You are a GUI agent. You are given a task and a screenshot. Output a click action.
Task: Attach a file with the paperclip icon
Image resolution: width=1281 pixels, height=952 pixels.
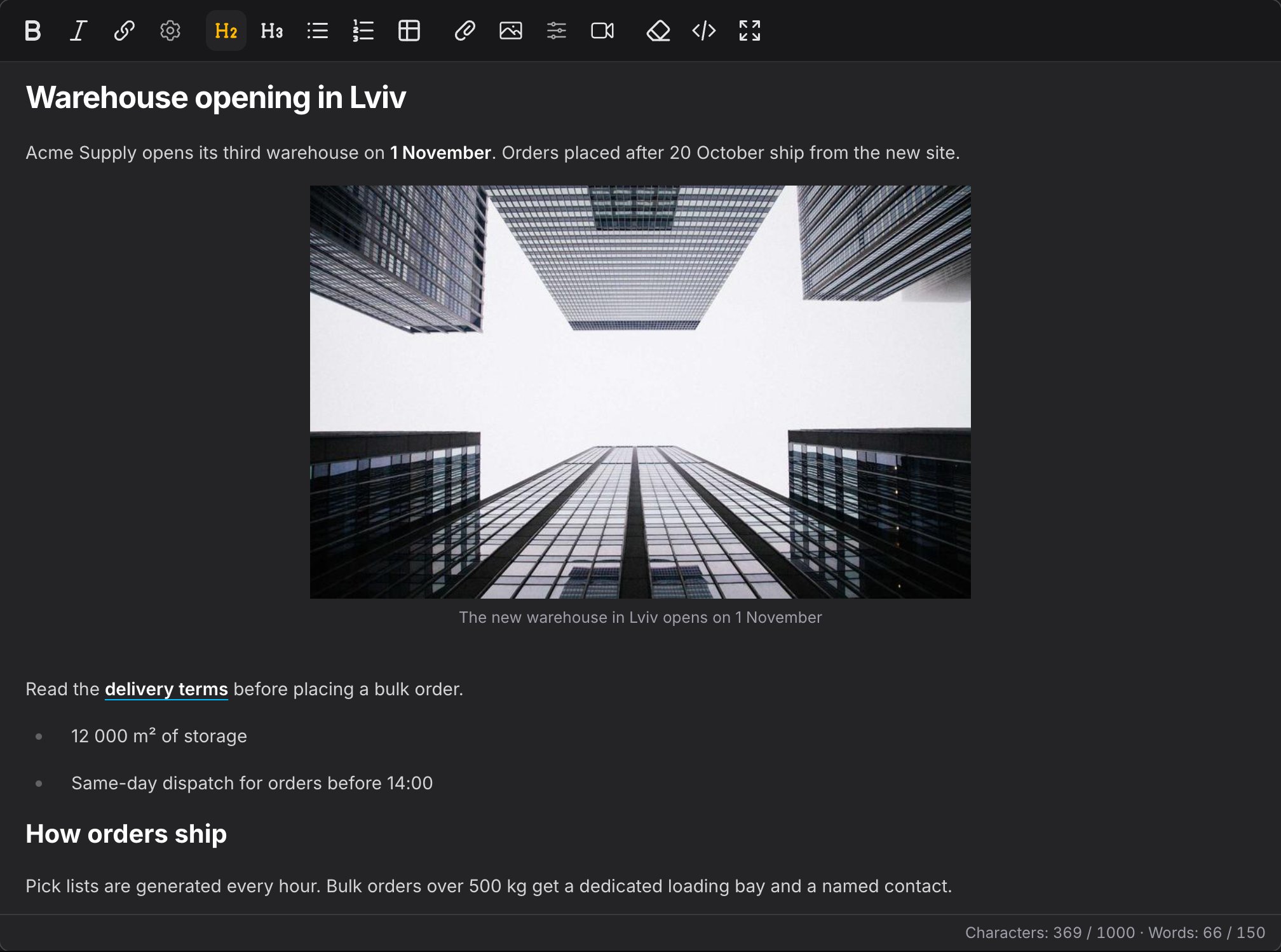465,31
